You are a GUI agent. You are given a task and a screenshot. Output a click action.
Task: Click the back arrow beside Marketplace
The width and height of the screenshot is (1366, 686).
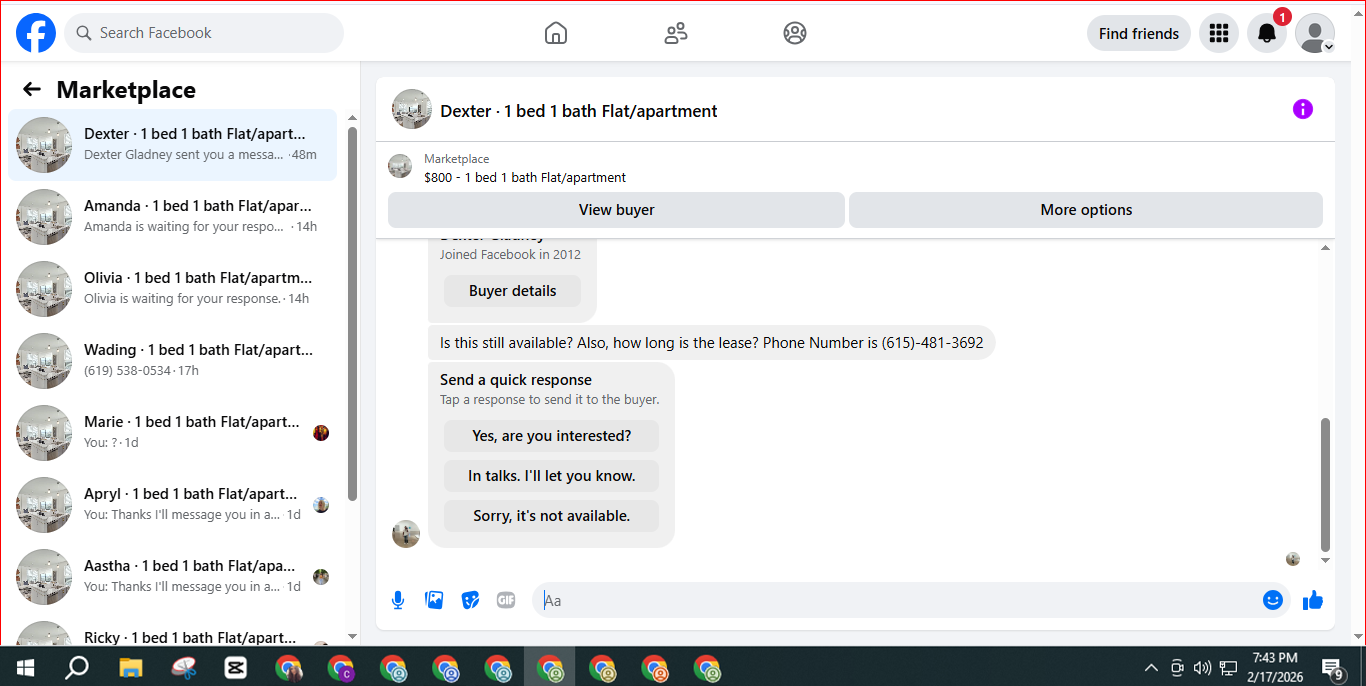(32, 89)
